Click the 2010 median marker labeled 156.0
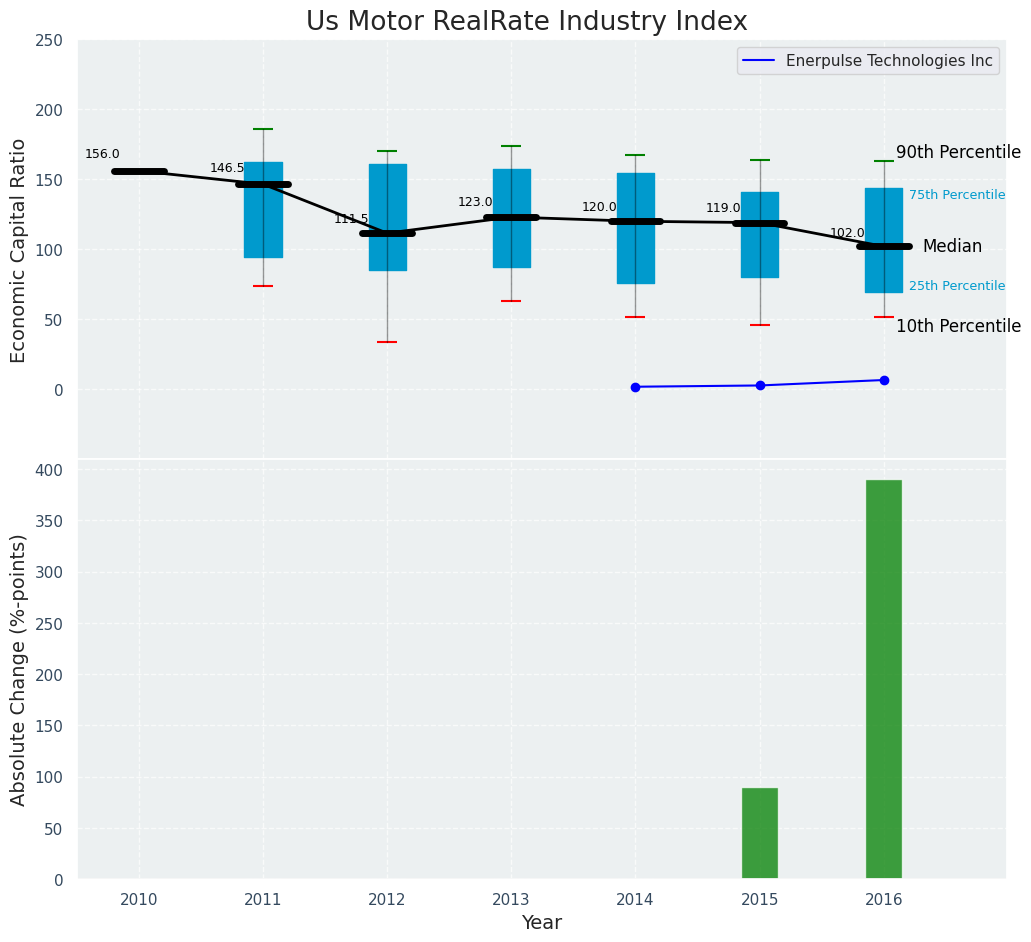Screen dimensions: 1031x942 [139, 171]
